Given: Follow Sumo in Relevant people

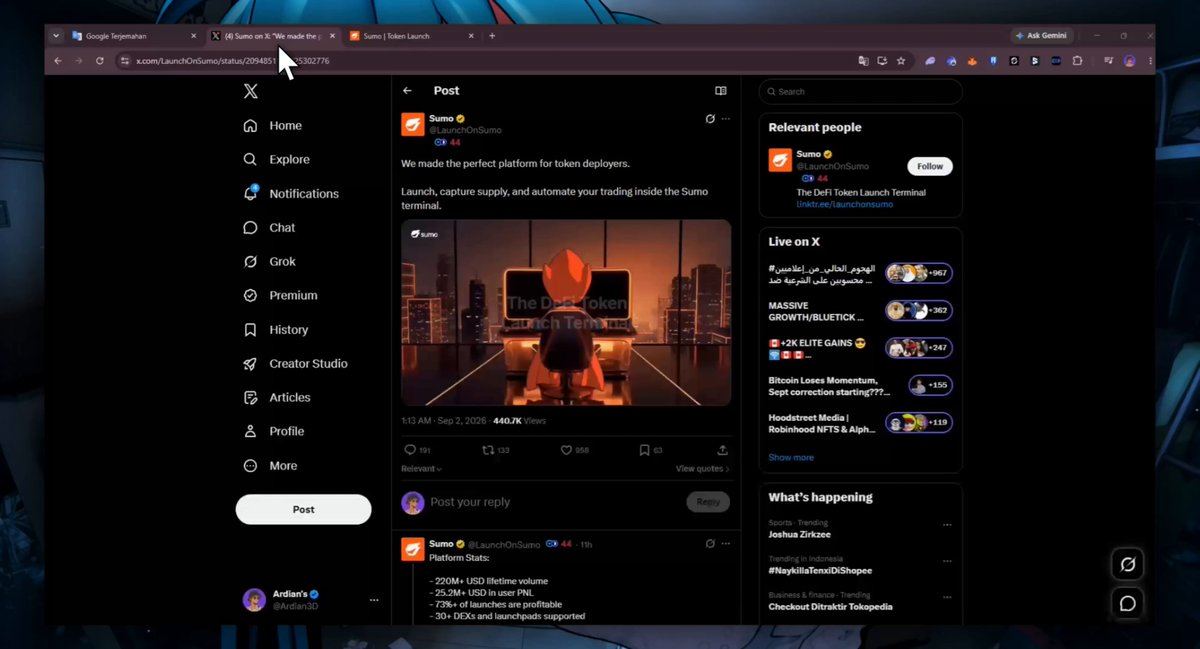Looking at the screenshot, I should pyautogui.click(x=930, y=166).
